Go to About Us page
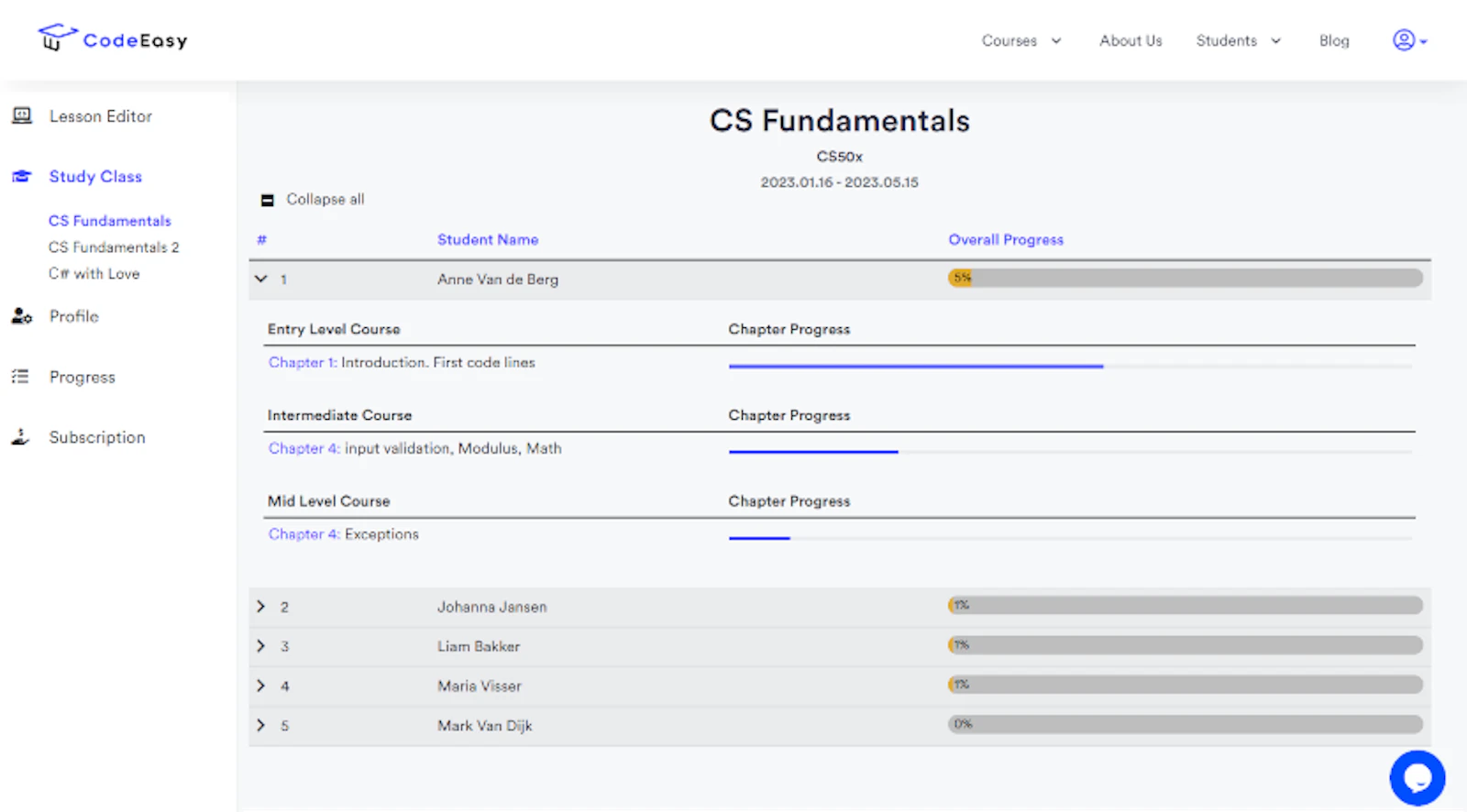 pyautogui.click(x=1131, y=41)
